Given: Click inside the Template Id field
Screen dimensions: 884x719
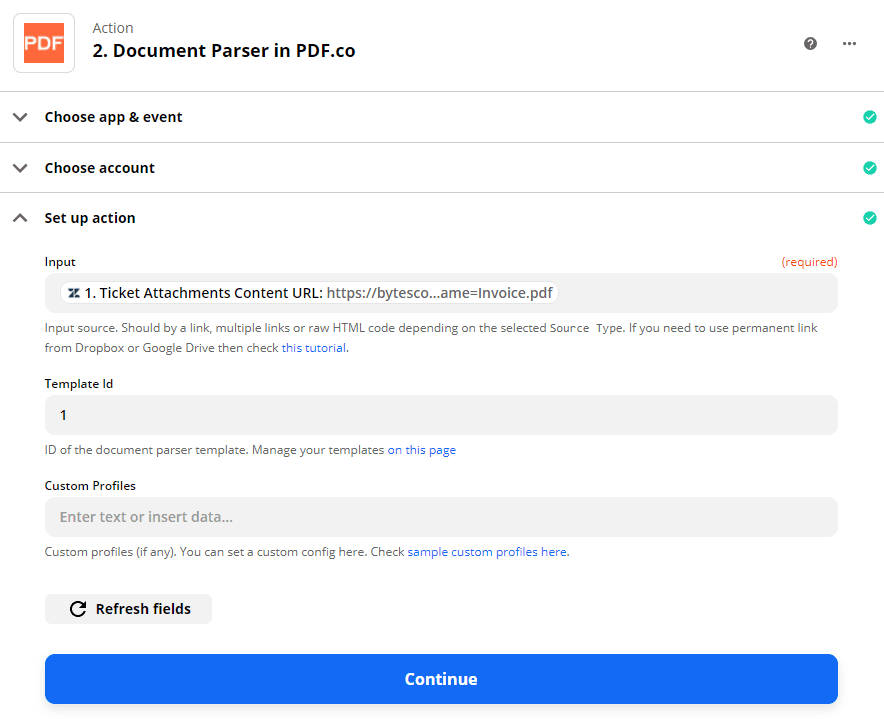Looking at the screenshot, I should (x=440, y=414).
